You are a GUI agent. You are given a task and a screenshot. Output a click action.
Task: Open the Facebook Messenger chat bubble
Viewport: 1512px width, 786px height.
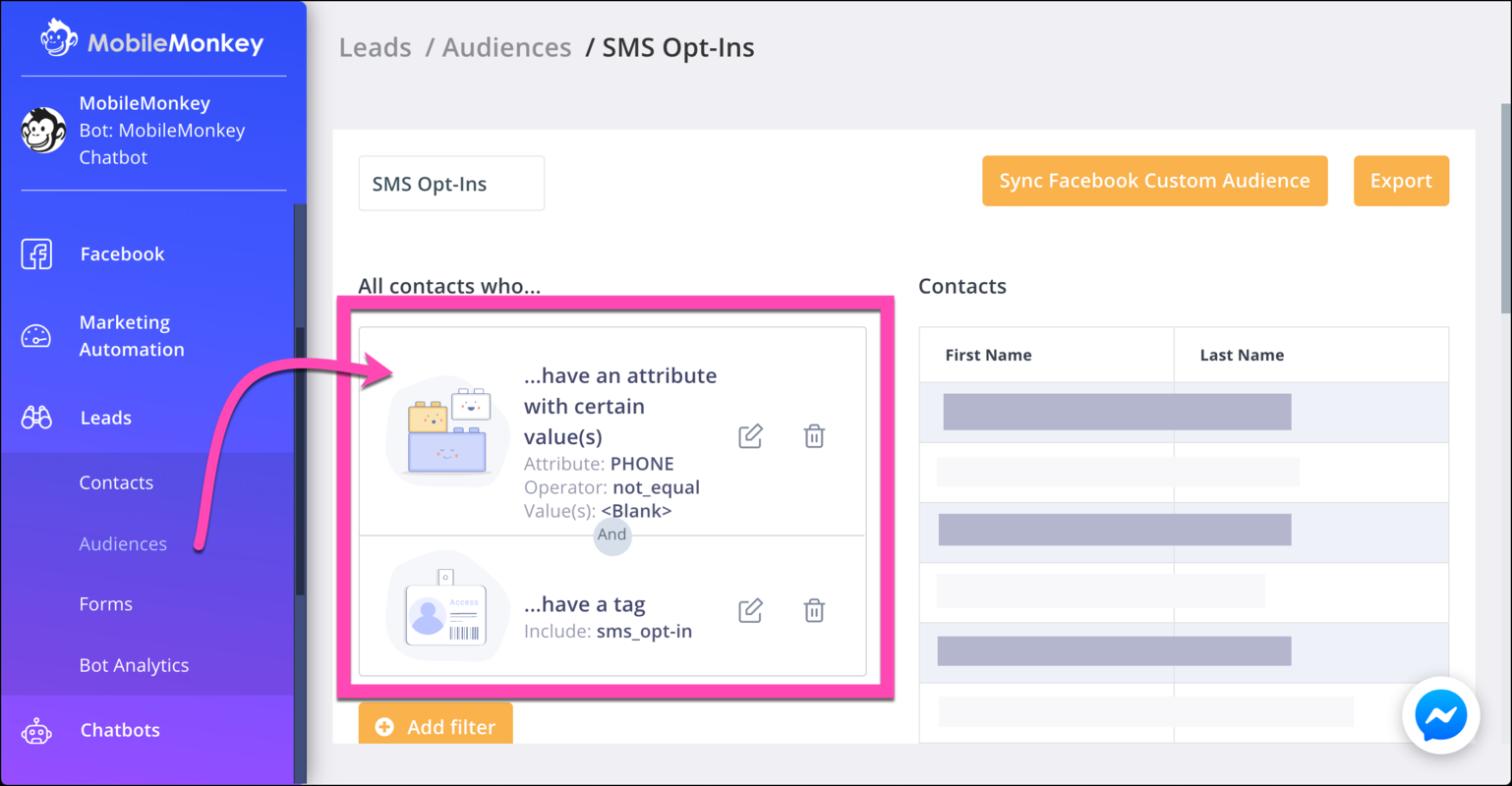[1440, 715]
